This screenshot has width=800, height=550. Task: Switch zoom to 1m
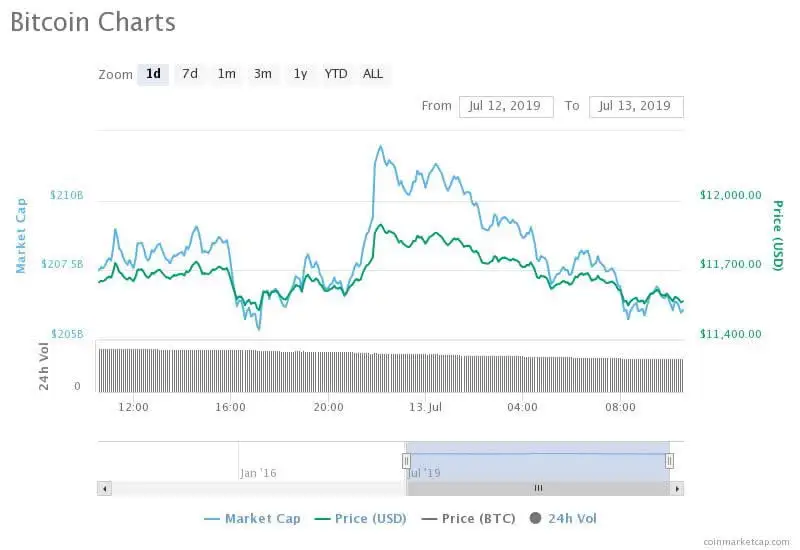[x=227, y=74]
